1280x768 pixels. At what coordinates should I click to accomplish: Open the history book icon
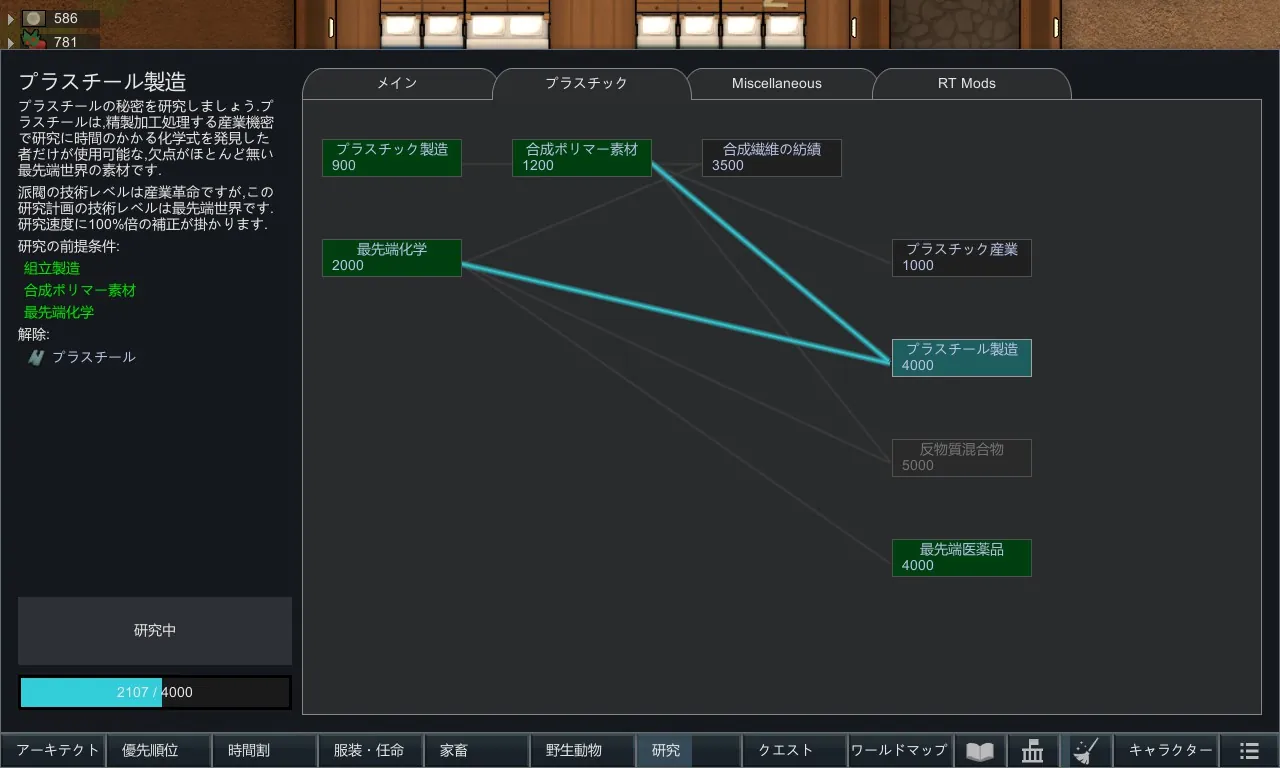tap(980, 751)
